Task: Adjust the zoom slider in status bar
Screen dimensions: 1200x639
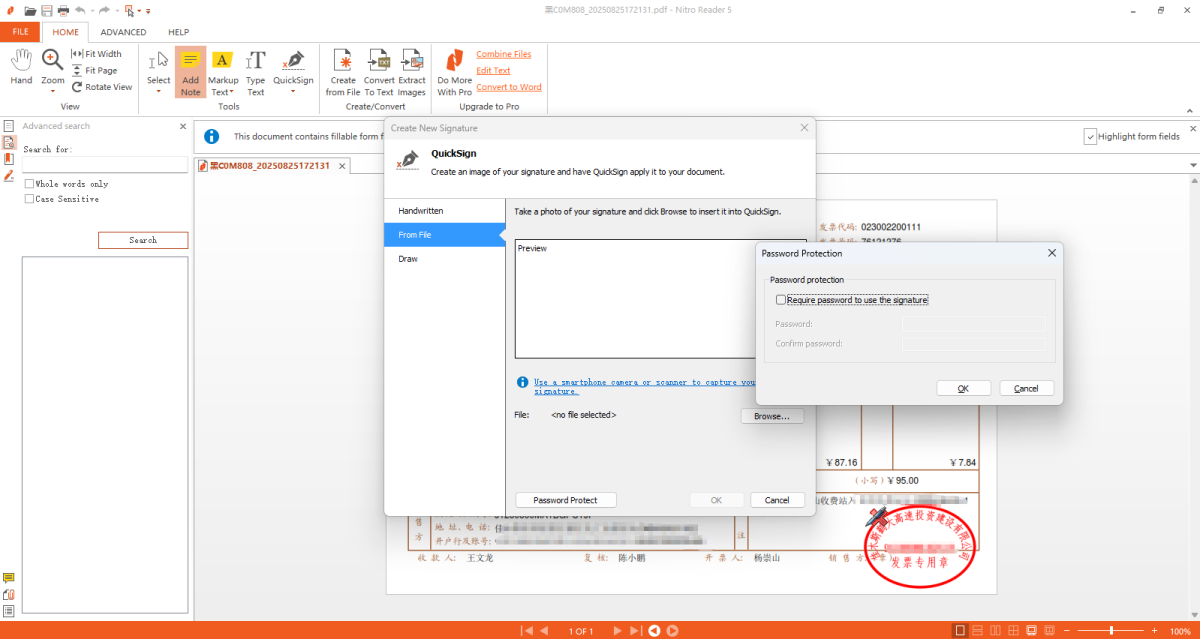Action: (1112, 631)
